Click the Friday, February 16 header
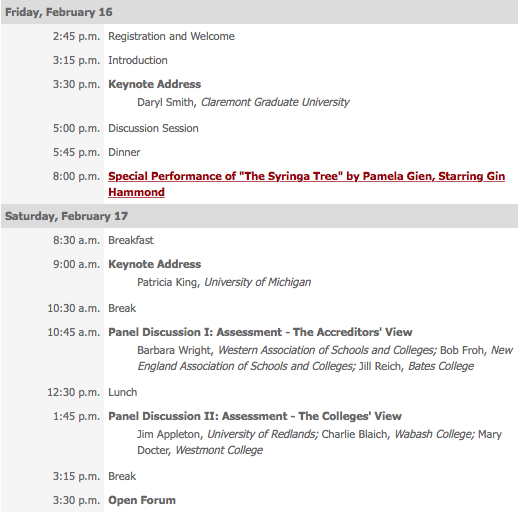Image resolution: width=519 pixels, height=513 pixels. [59, 12]
